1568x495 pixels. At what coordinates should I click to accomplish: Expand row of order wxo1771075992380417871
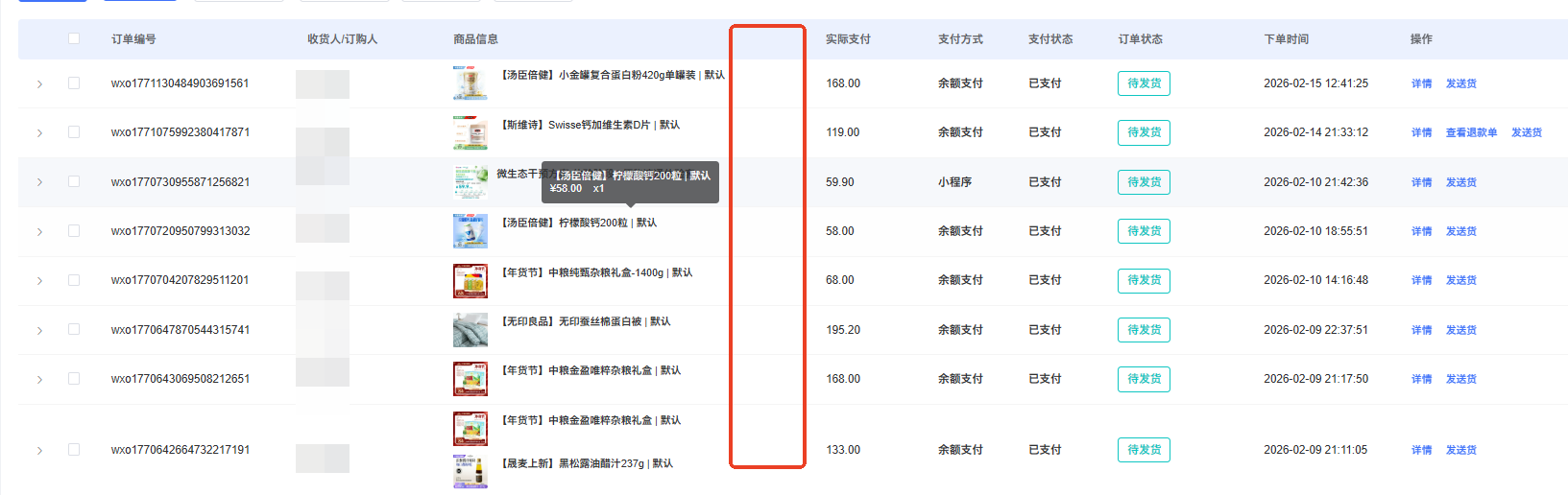(39, 133)
